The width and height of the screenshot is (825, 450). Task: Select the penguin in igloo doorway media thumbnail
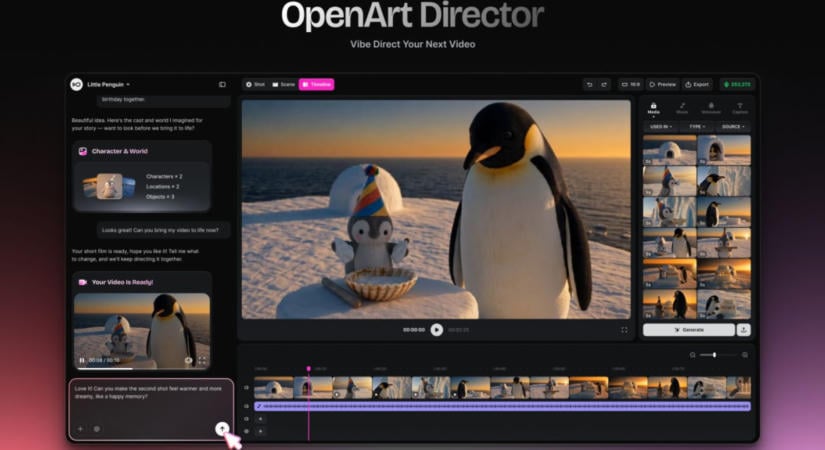point(724,150)
